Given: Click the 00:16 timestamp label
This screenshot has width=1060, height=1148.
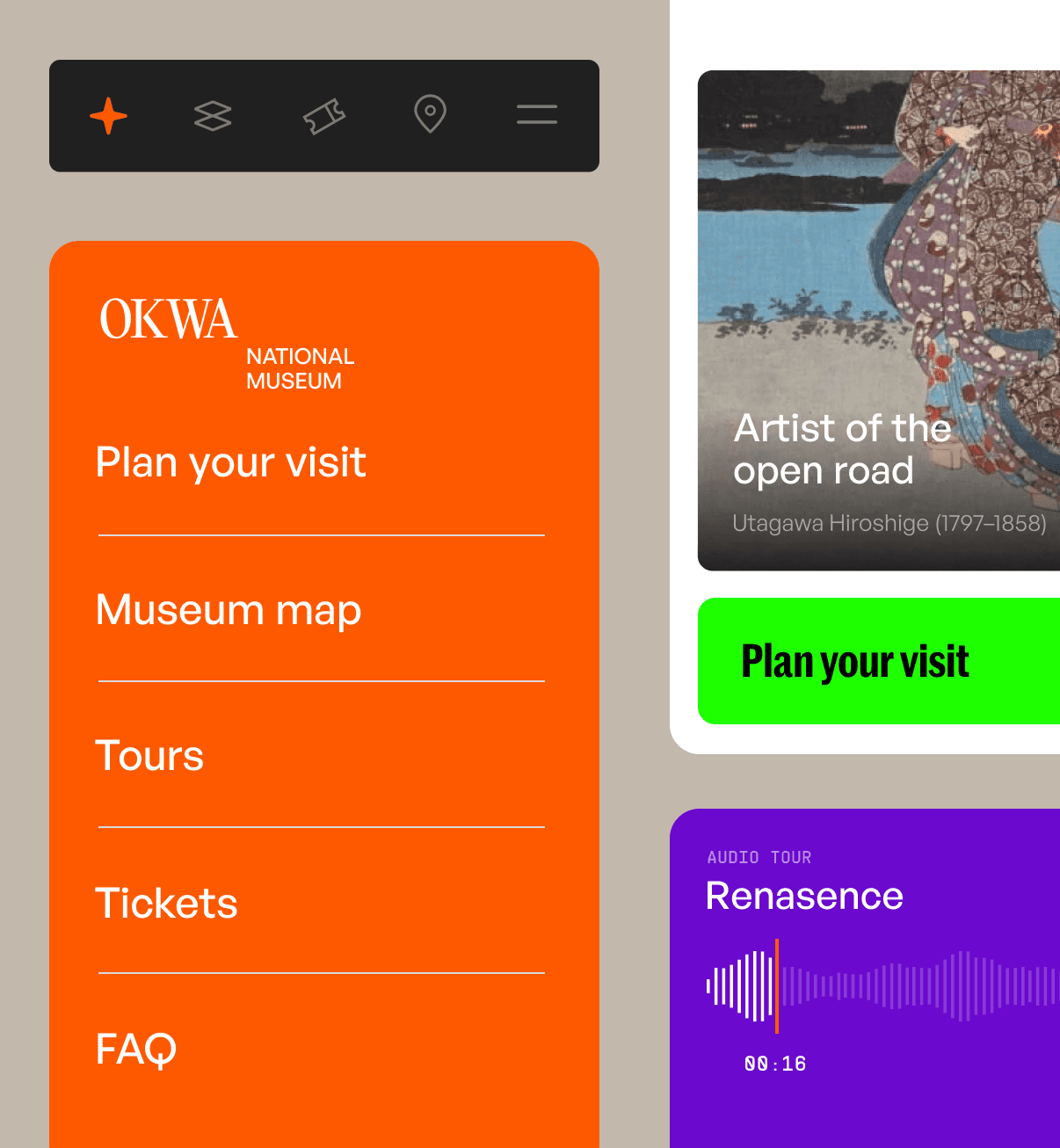Looking at the screenshot, I should point(775,1064).
